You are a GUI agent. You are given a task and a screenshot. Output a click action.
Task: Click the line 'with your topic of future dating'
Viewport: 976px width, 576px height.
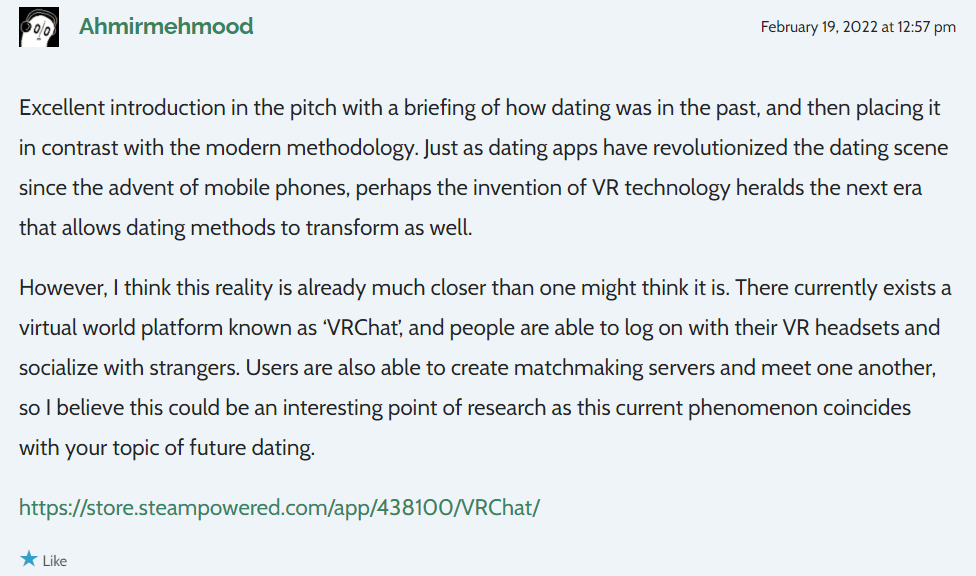(167, 448)
